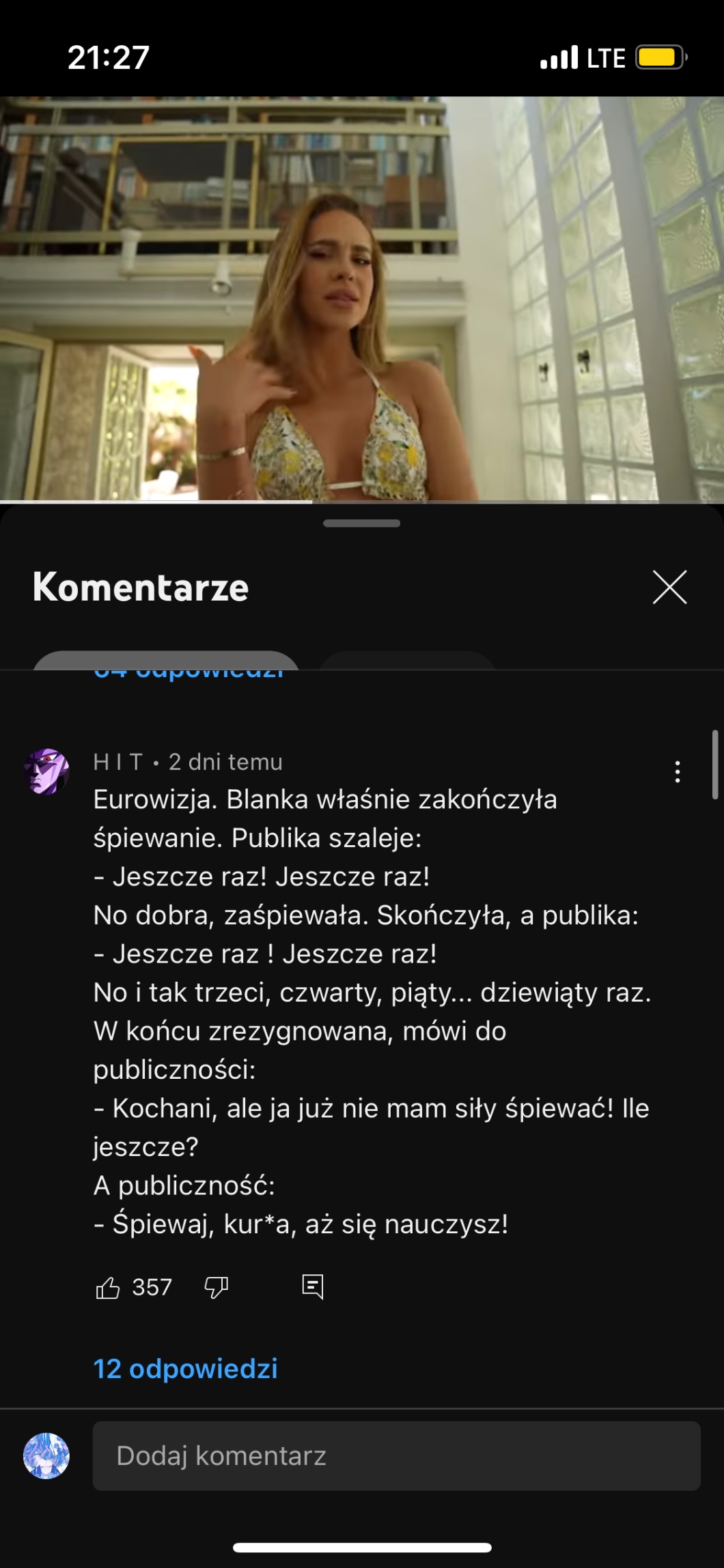
Task: Tap your own avatar beside the comment box
Action: [46, 1456]
